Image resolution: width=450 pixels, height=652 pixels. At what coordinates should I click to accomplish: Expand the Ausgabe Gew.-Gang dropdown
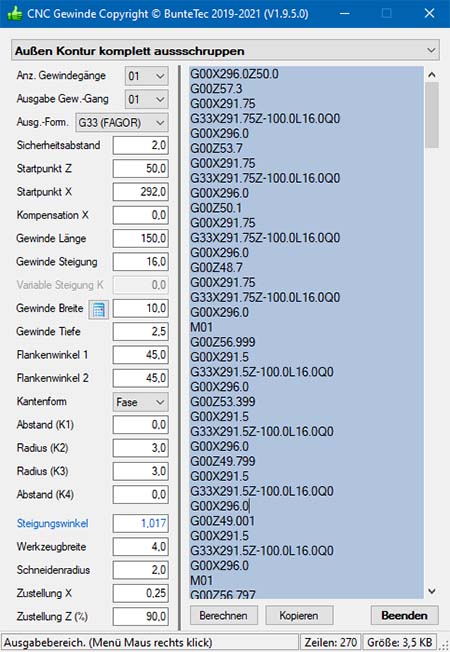coord(146,99)
